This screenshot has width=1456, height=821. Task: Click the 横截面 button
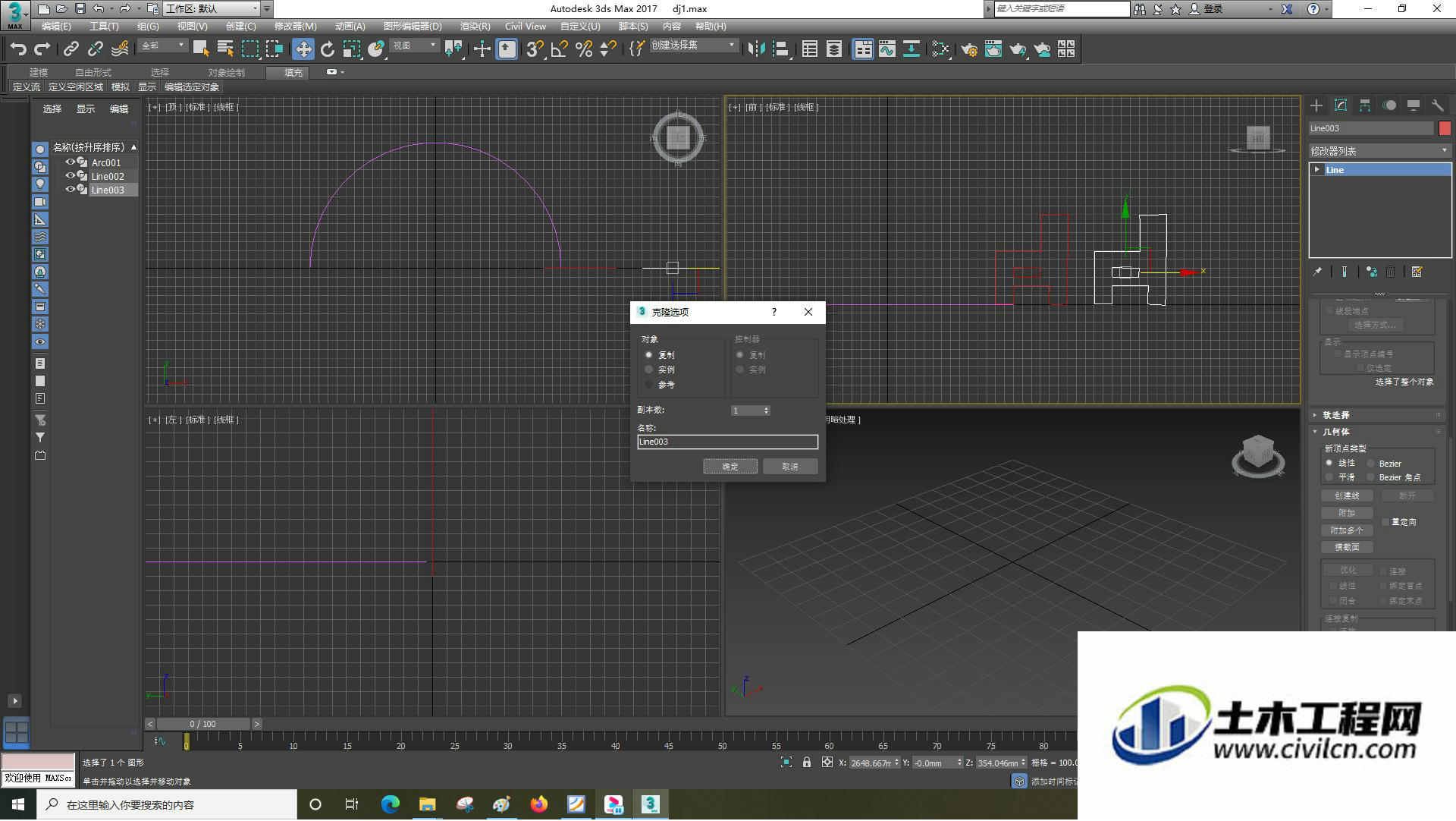click(x=1348, y=547)
